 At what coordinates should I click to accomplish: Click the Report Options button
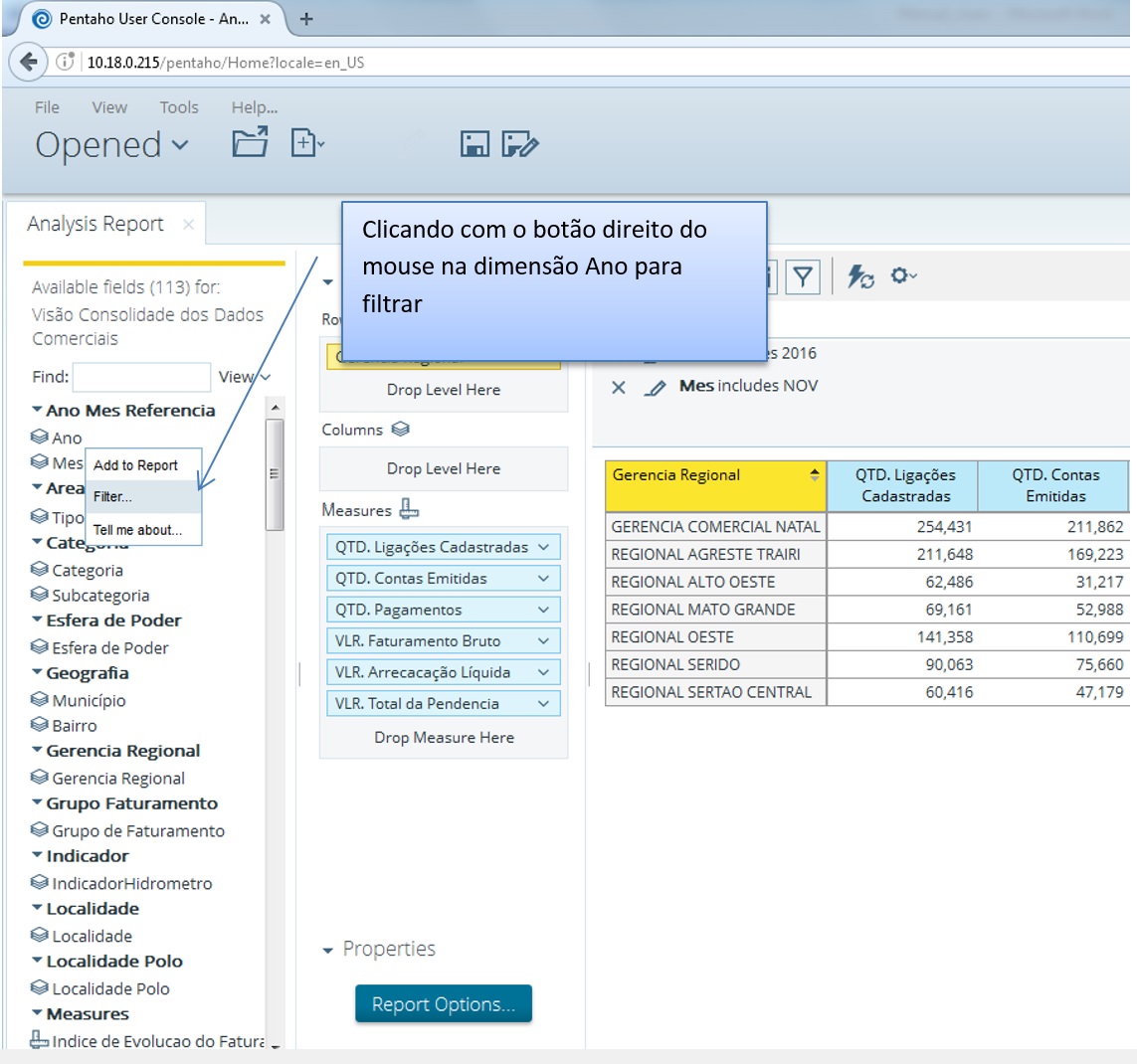[443, 1004]
